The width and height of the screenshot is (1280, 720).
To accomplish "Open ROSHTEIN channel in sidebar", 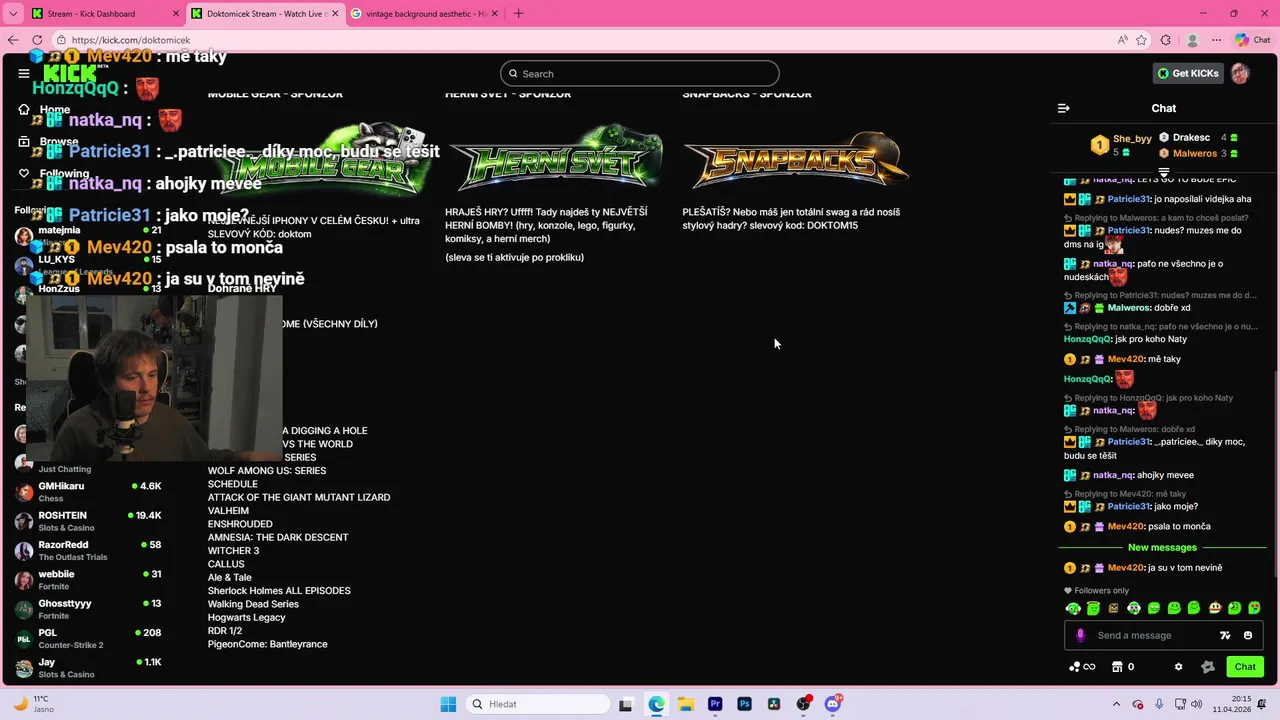I will (x=88, y=521).
